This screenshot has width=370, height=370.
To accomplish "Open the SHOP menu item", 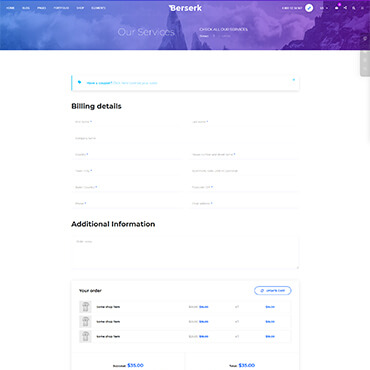I will tap(80, 8).
